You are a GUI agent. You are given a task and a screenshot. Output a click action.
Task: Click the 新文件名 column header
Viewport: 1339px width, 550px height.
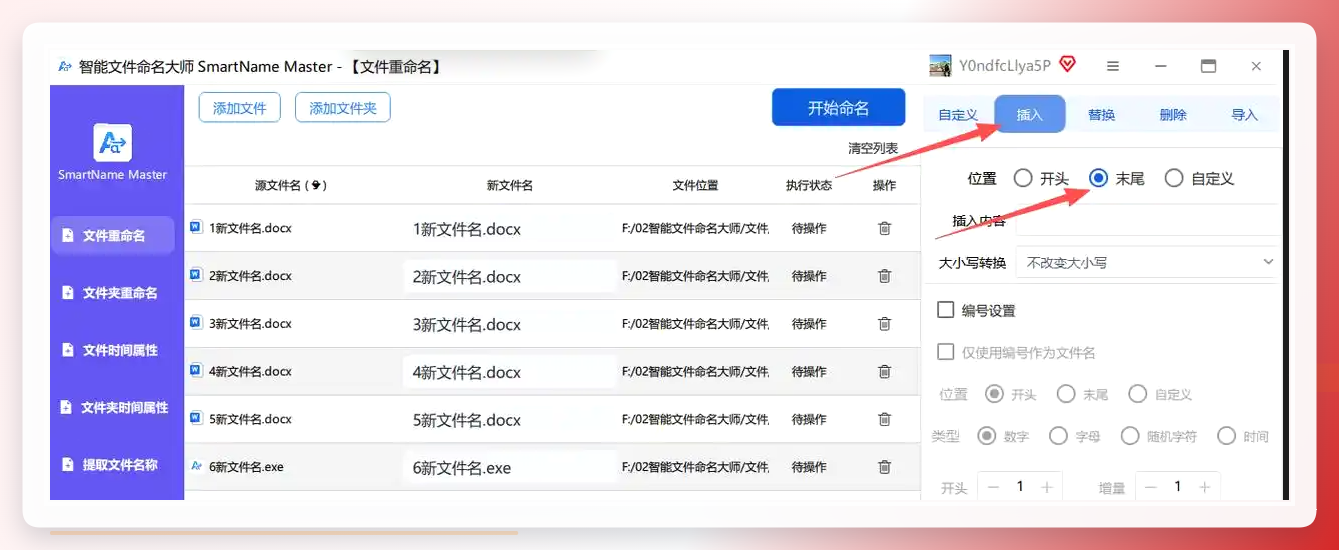pos(510,185)
